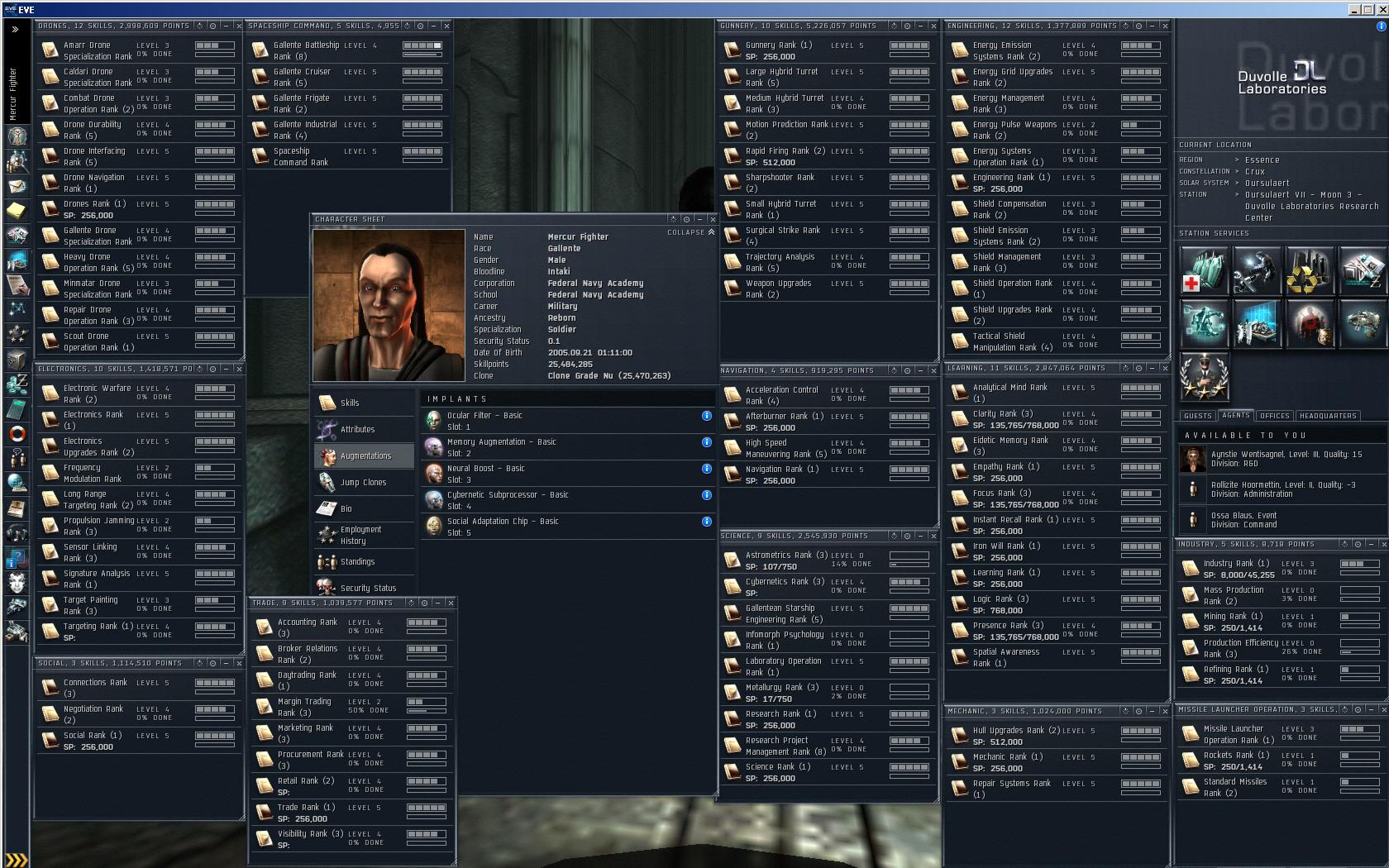Screen dimensions: 1389x868
Task: Click the Hull Upgrades skill book icon
Action: click(x=959, y=736)
